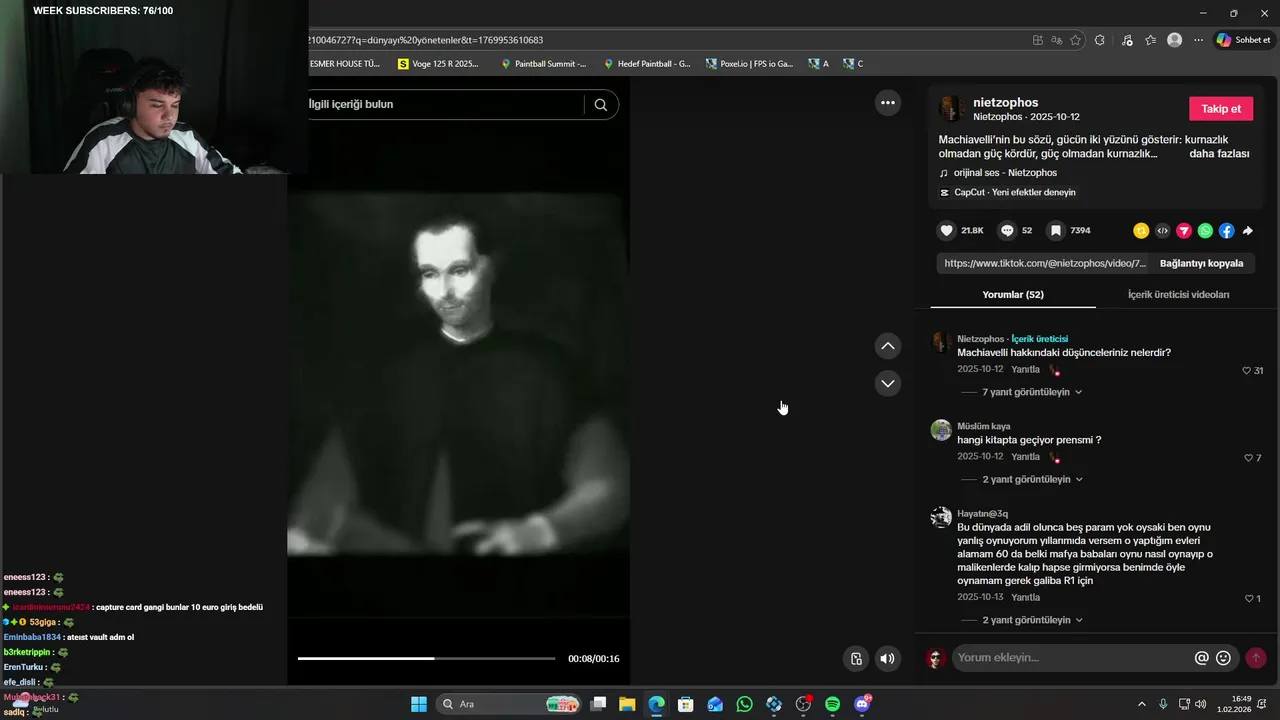Click Bağlantıyı kopyala to copy link
Image resolution: width=1280 pixels, height=720 pixels.
coord(1201,263)
